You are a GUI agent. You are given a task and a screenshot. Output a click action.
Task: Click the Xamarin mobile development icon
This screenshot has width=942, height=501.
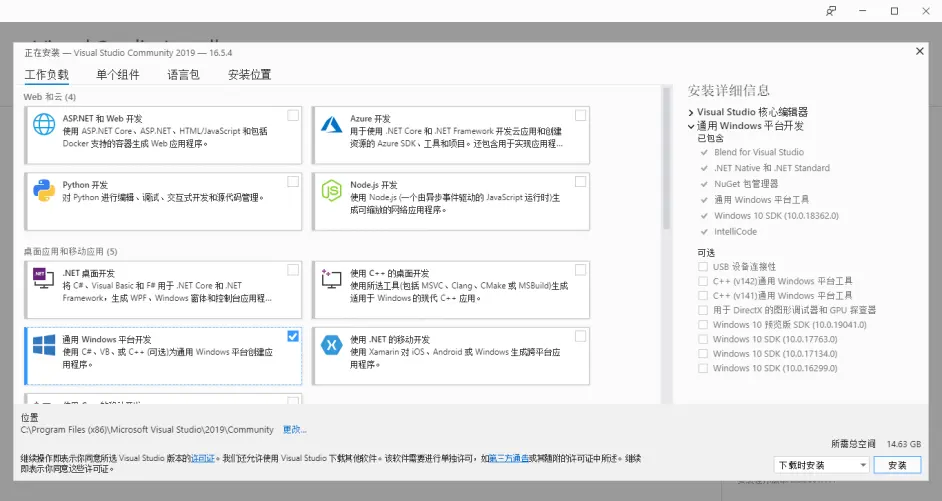(x=332, y=345)
